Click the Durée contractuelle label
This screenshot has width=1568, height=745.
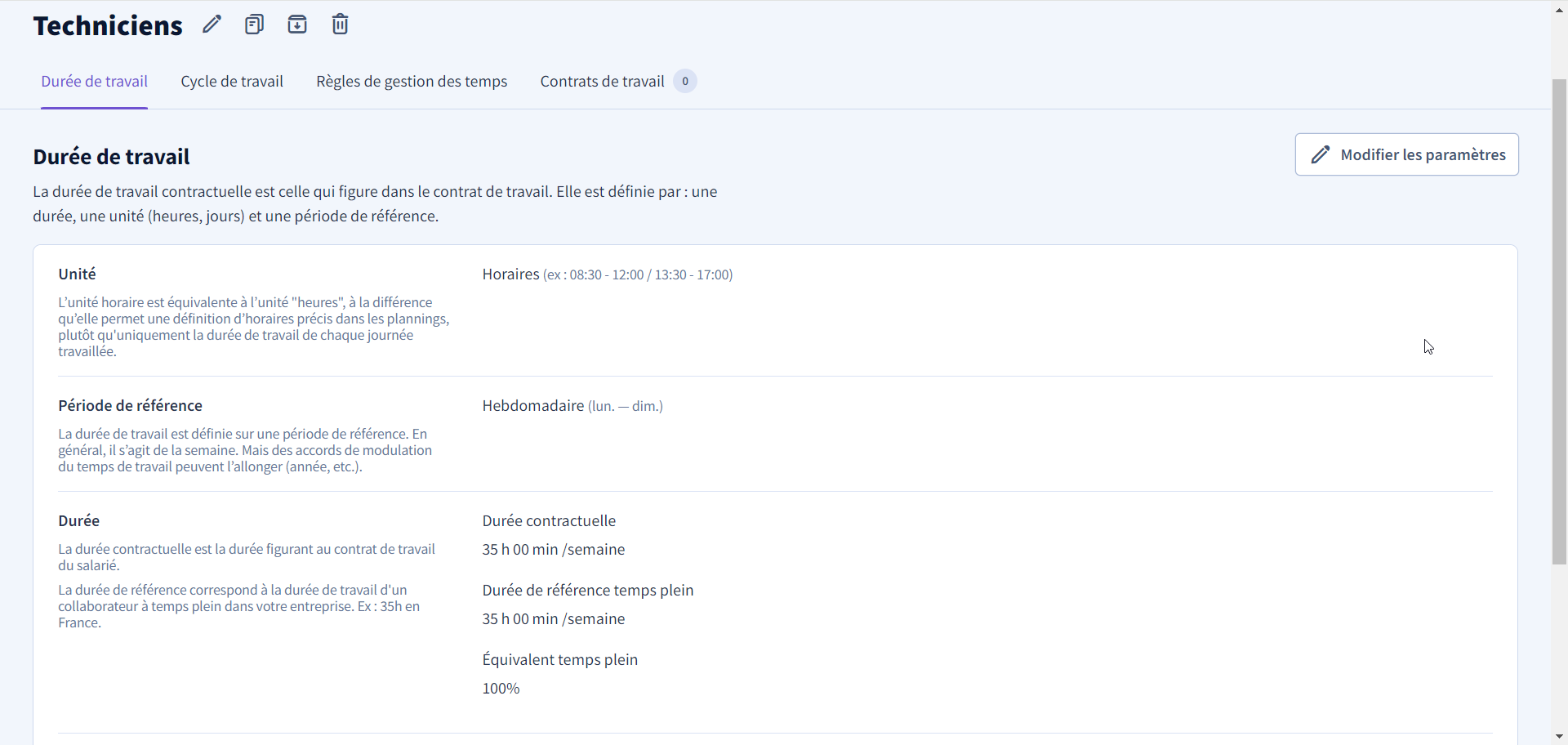pyautogui.click(x=549, y=521)
